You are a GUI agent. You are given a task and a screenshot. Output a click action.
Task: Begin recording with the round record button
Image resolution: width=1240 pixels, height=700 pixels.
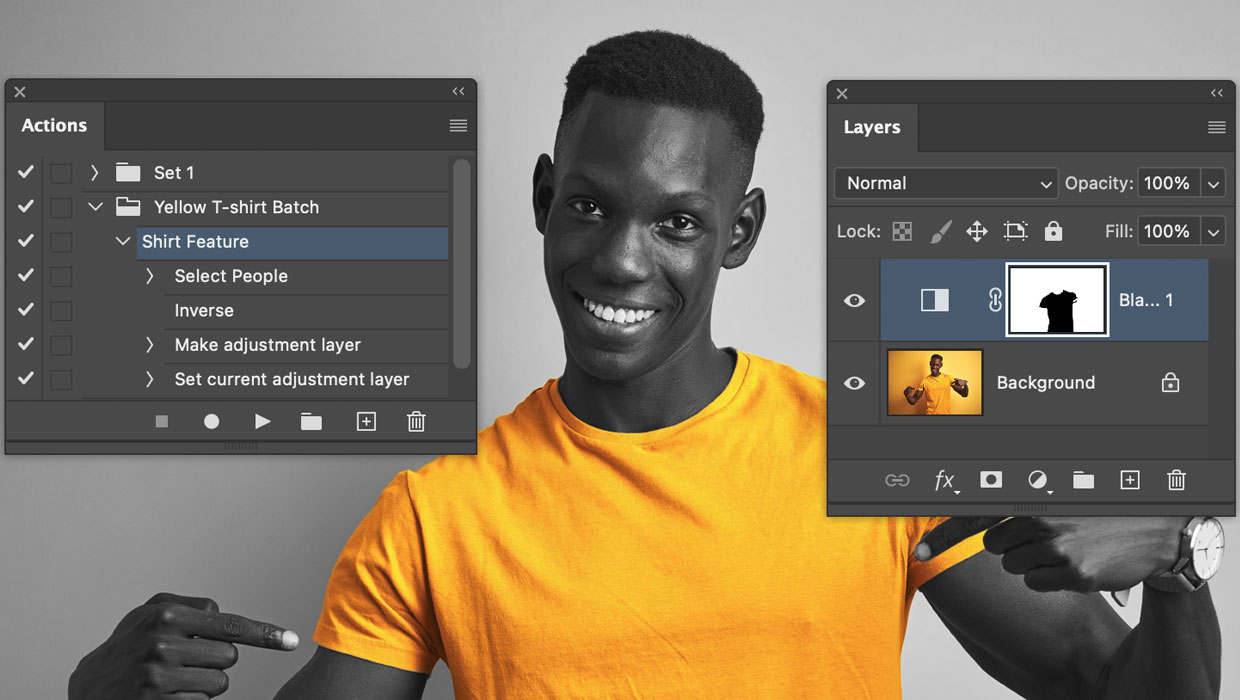coord(211,422)
